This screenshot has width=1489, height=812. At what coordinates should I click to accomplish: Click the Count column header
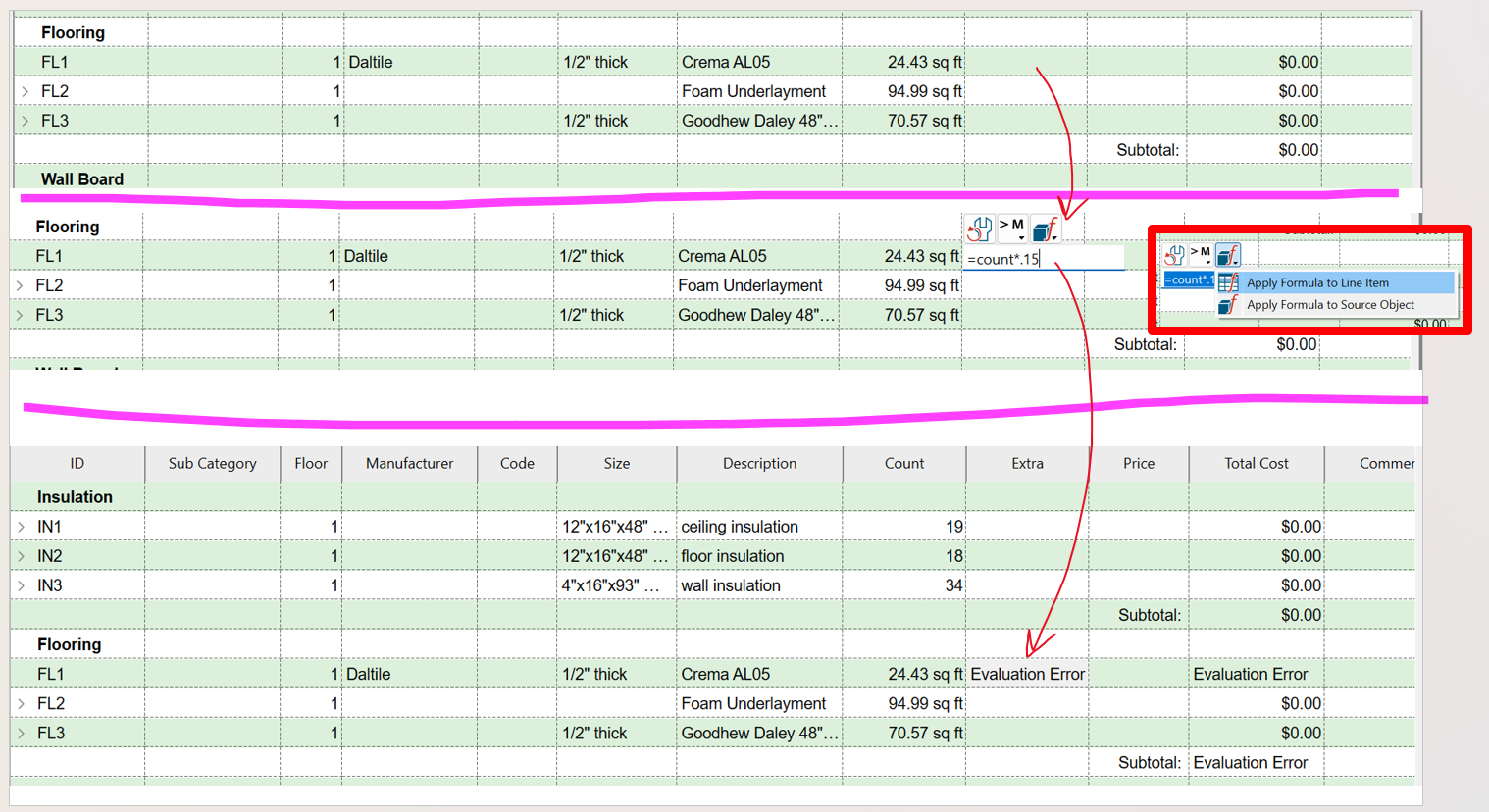903,463
